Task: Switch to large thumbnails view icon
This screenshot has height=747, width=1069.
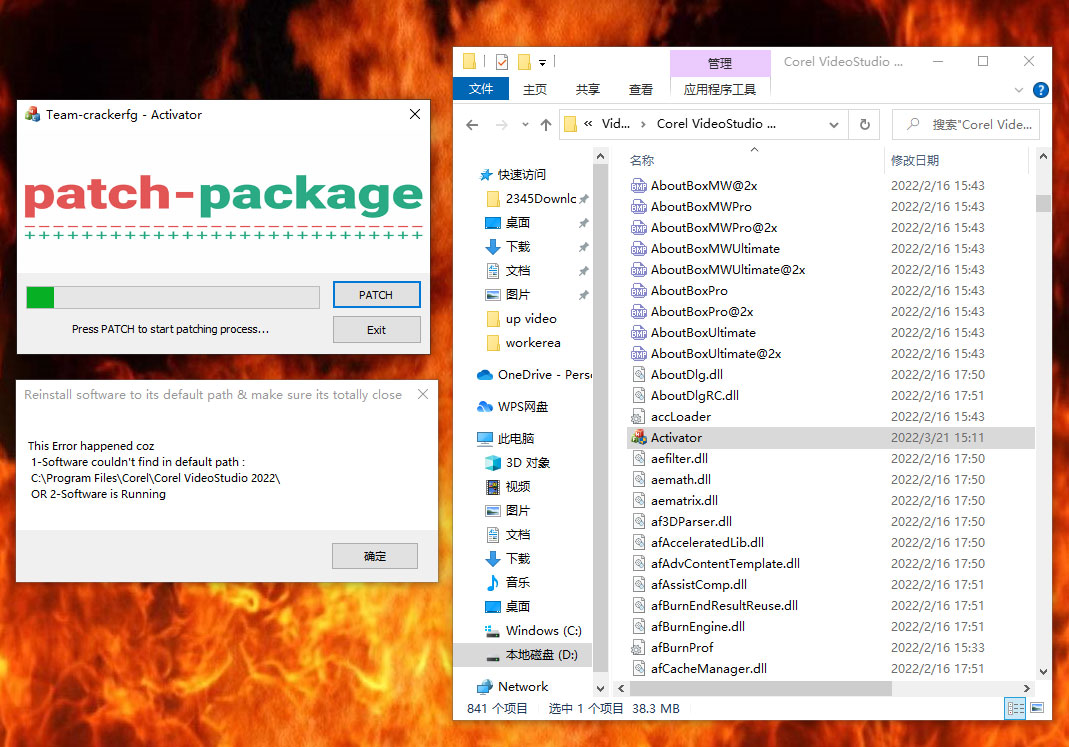Action: pyautogui.click(x=1037, y=708)
